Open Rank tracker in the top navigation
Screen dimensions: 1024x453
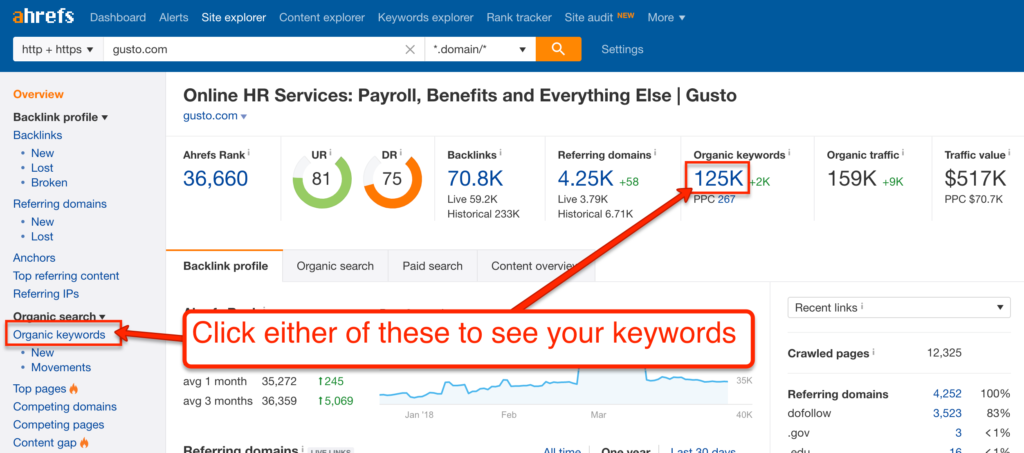click(519, 18)
